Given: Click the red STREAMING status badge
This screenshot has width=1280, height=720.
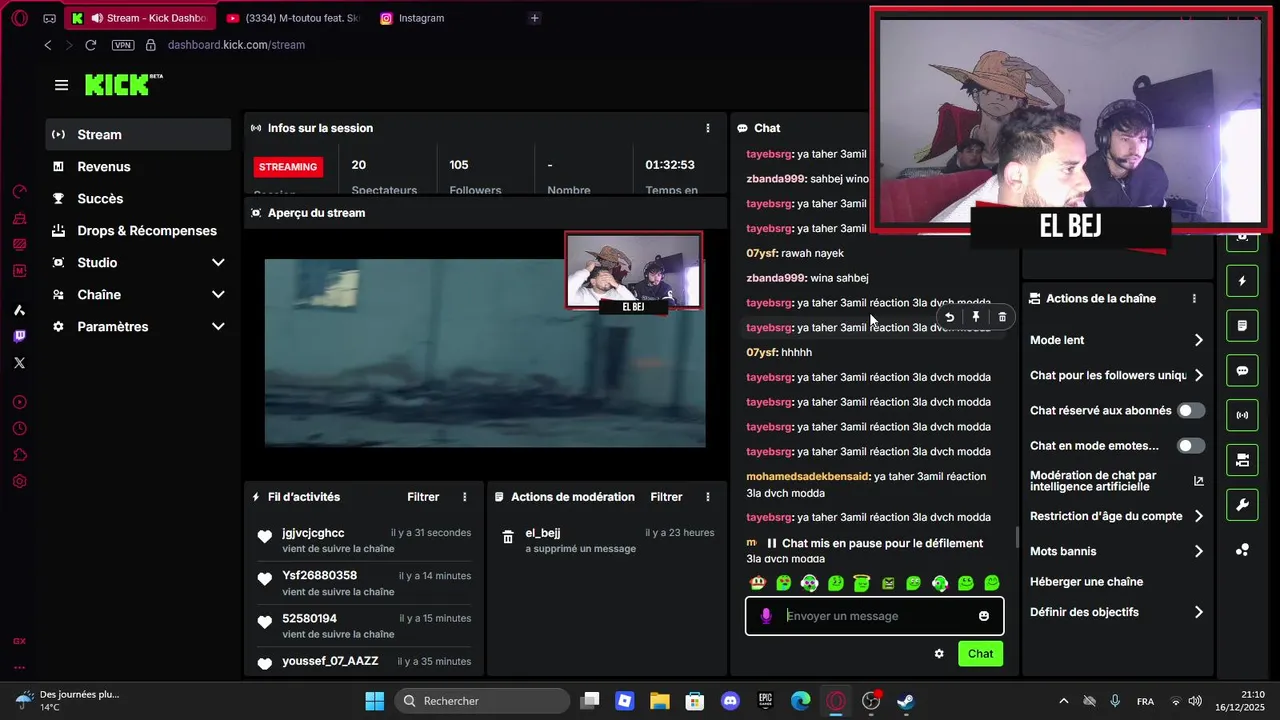Looking at the screenshot, I should click(289, 167).
